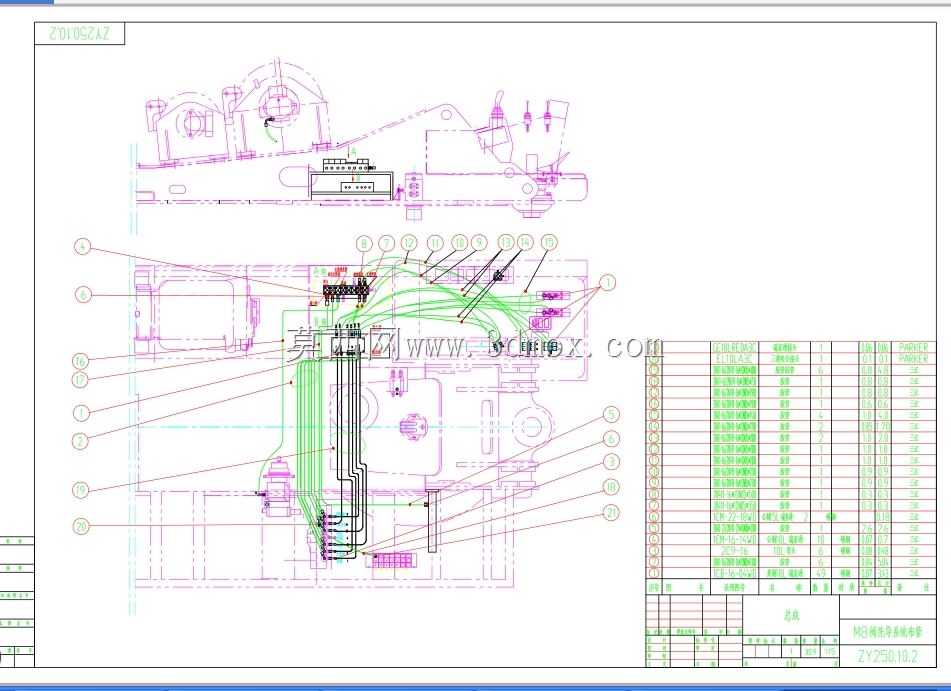This screenshot has height=691, width=951.
Task: Select callout balloon number 2
Action: click(80, 441)
